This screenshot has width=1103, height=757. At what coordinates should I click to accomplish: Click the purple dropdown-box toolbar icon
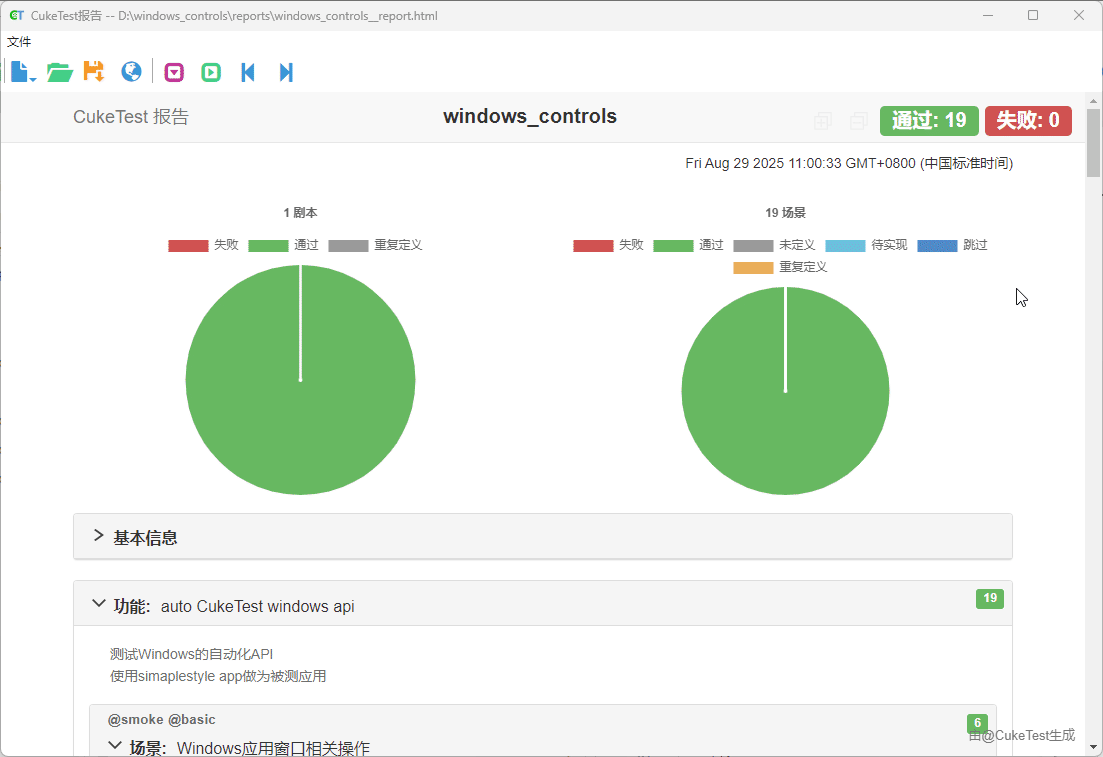[175, 72]
